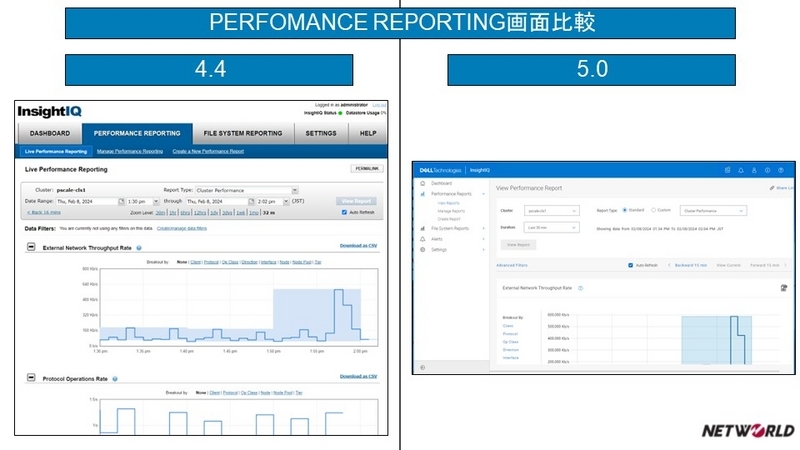This screenshot has height=450, width=800.
Task: Click the Share Link icon
Action: tap(772, 188)
